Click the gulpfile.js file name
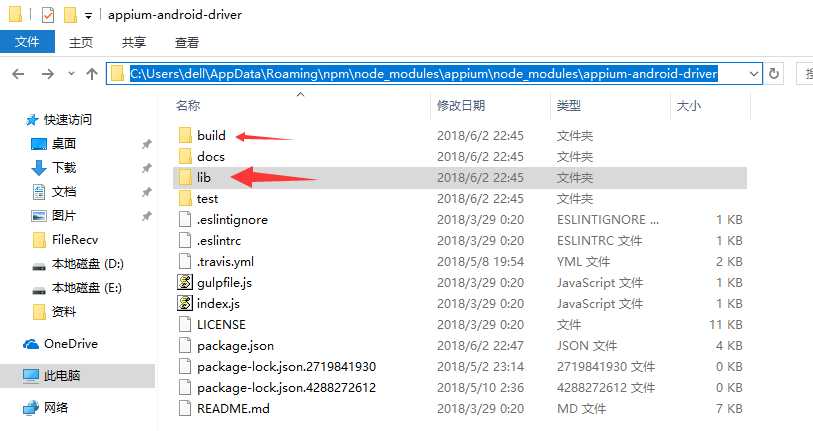The image size is (813, 431). 225,283
